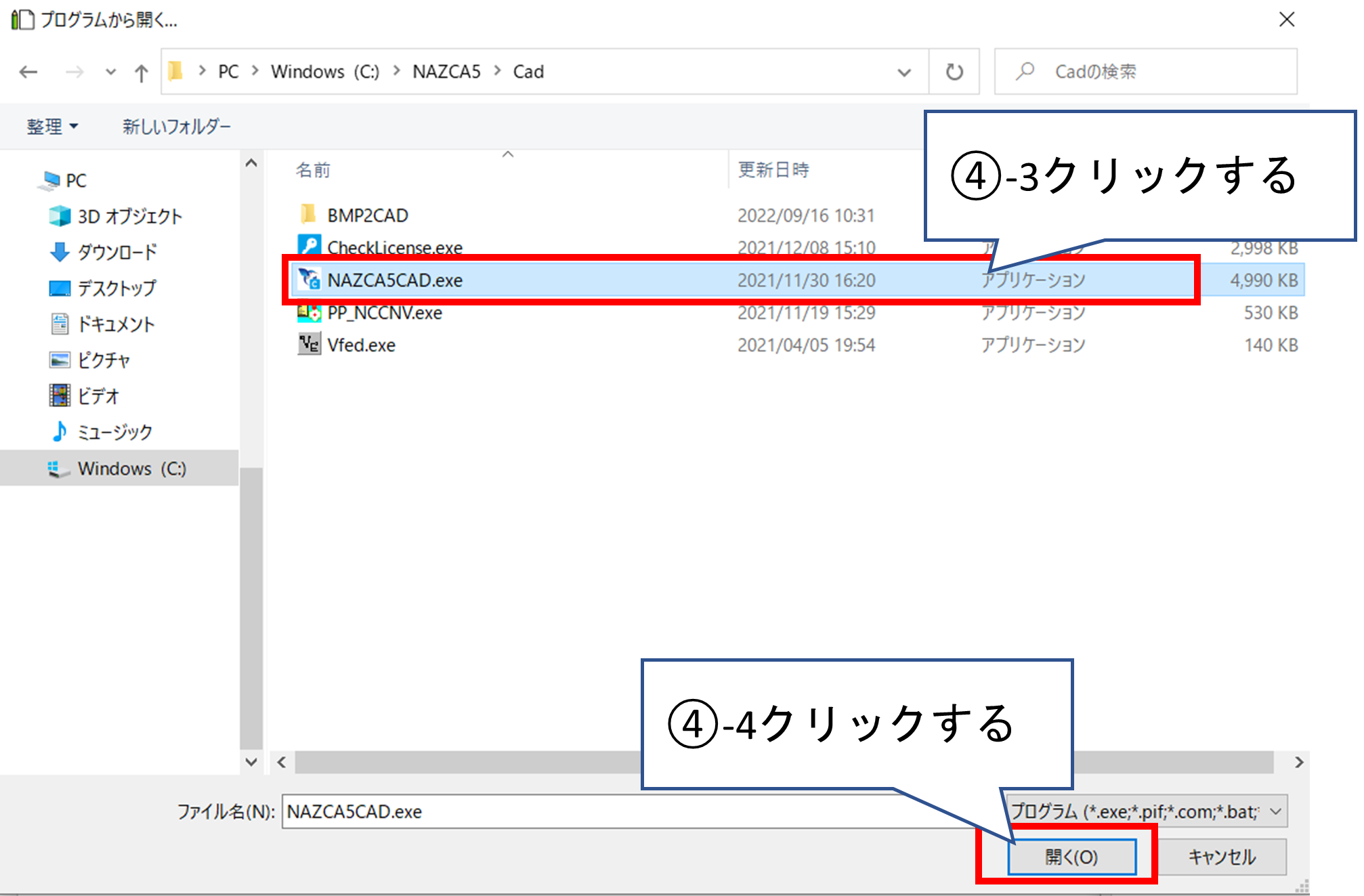Go back with the left arrow
This screenshot has width=1364, height=896.
click(28, 72)
